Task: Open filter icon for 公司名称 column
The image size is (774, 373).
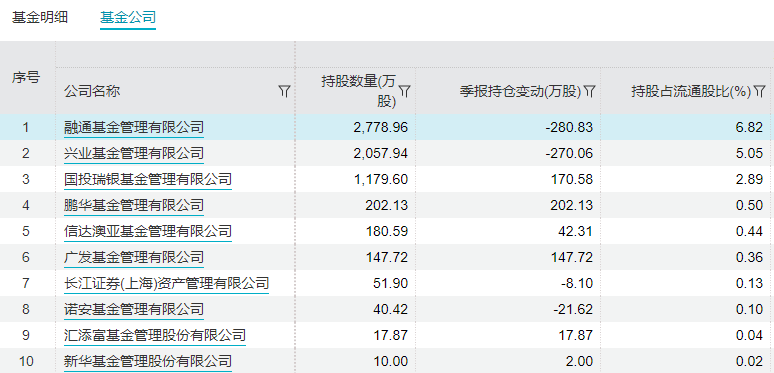Action: [x=284, y=91]
